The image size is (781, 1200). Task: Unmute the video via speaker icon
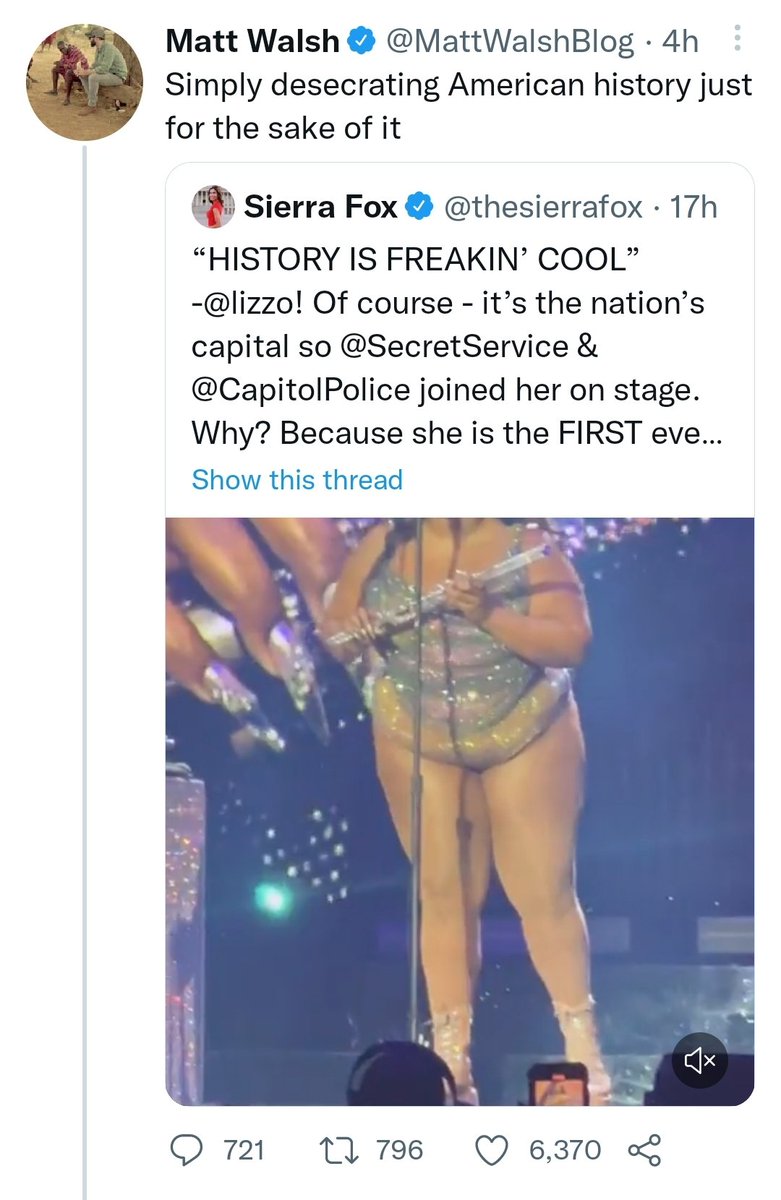pos(699,1061)
